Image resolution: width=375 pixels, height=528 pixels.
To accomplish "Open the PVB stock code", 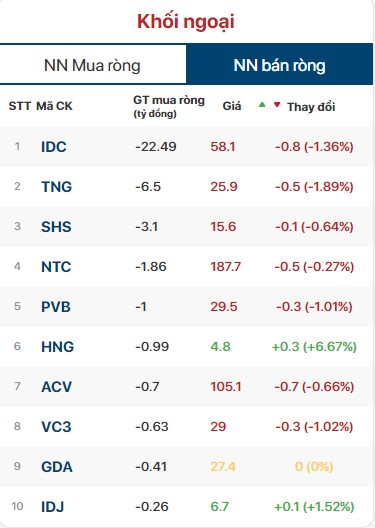I will (x=56, y=307).
